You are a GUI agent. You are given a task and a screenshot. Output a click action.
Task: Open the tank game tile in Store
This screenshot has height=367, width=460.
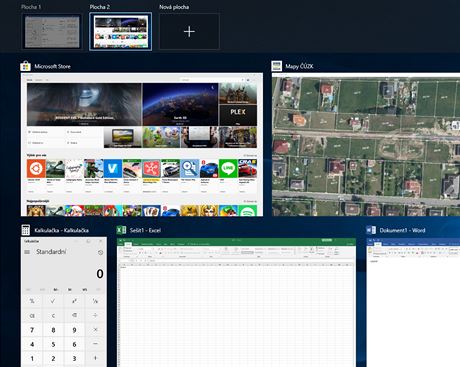[x=55, y=168]
